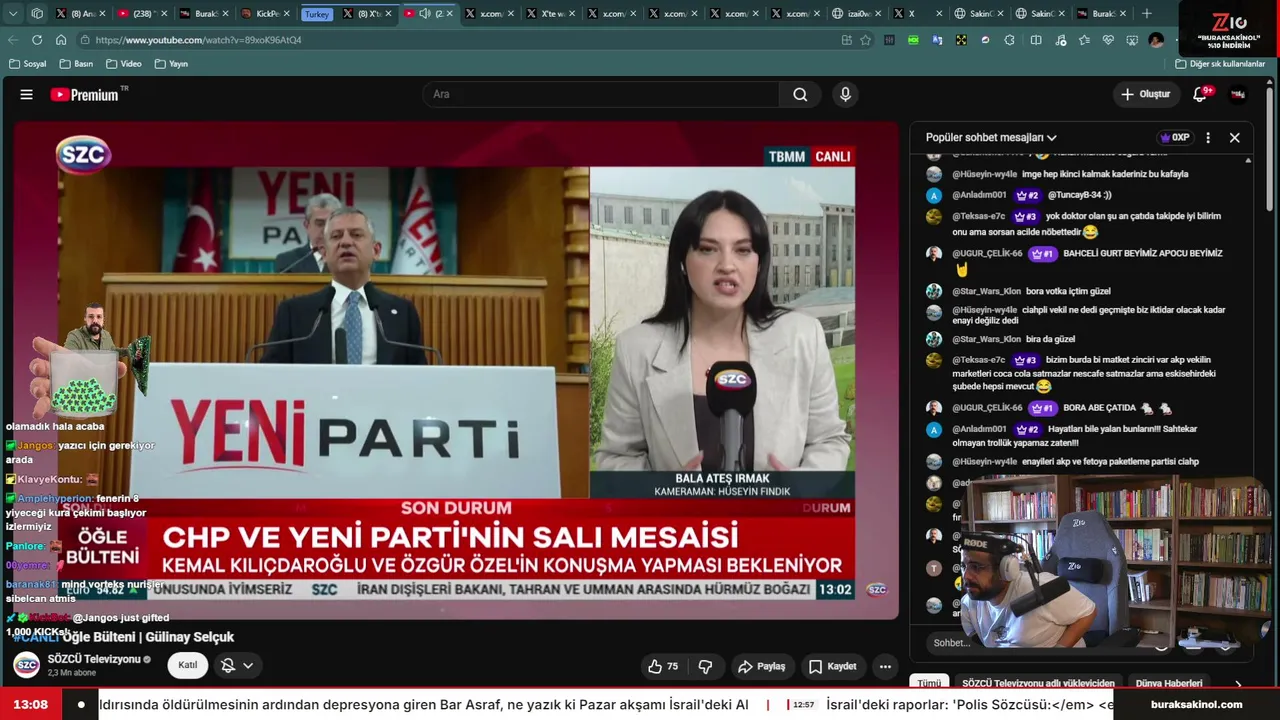Screen dimensions: 1280x720
Task: Open more actions ellipsis under video
Action: click(x=885, y=666)
